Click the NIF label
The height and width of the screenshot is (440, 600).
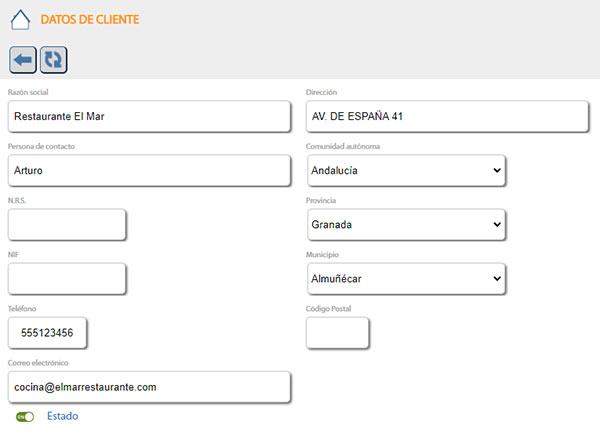click(13, 254)
